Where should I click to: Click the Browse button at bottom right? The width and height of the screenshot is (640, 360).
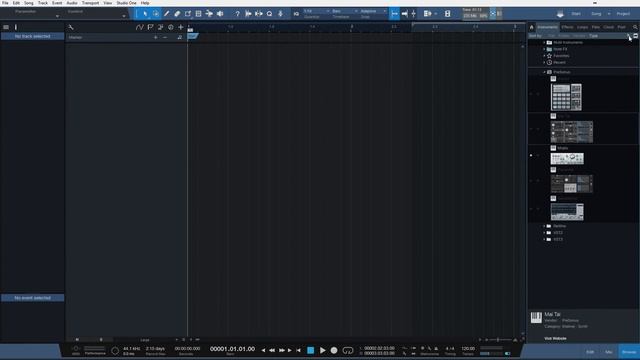tap(629, 352)
